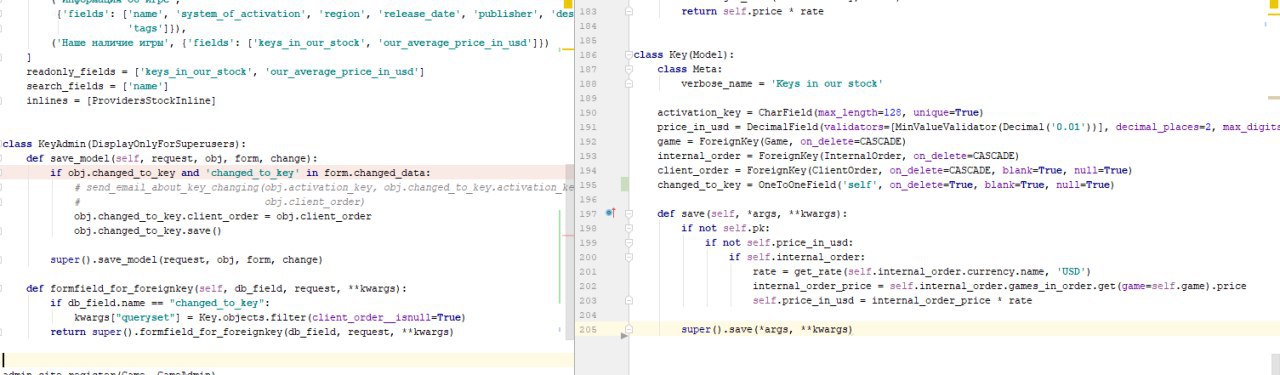Click line number 201 in the gutter
The image size is (1280, 375).
[x=588, y=271]
